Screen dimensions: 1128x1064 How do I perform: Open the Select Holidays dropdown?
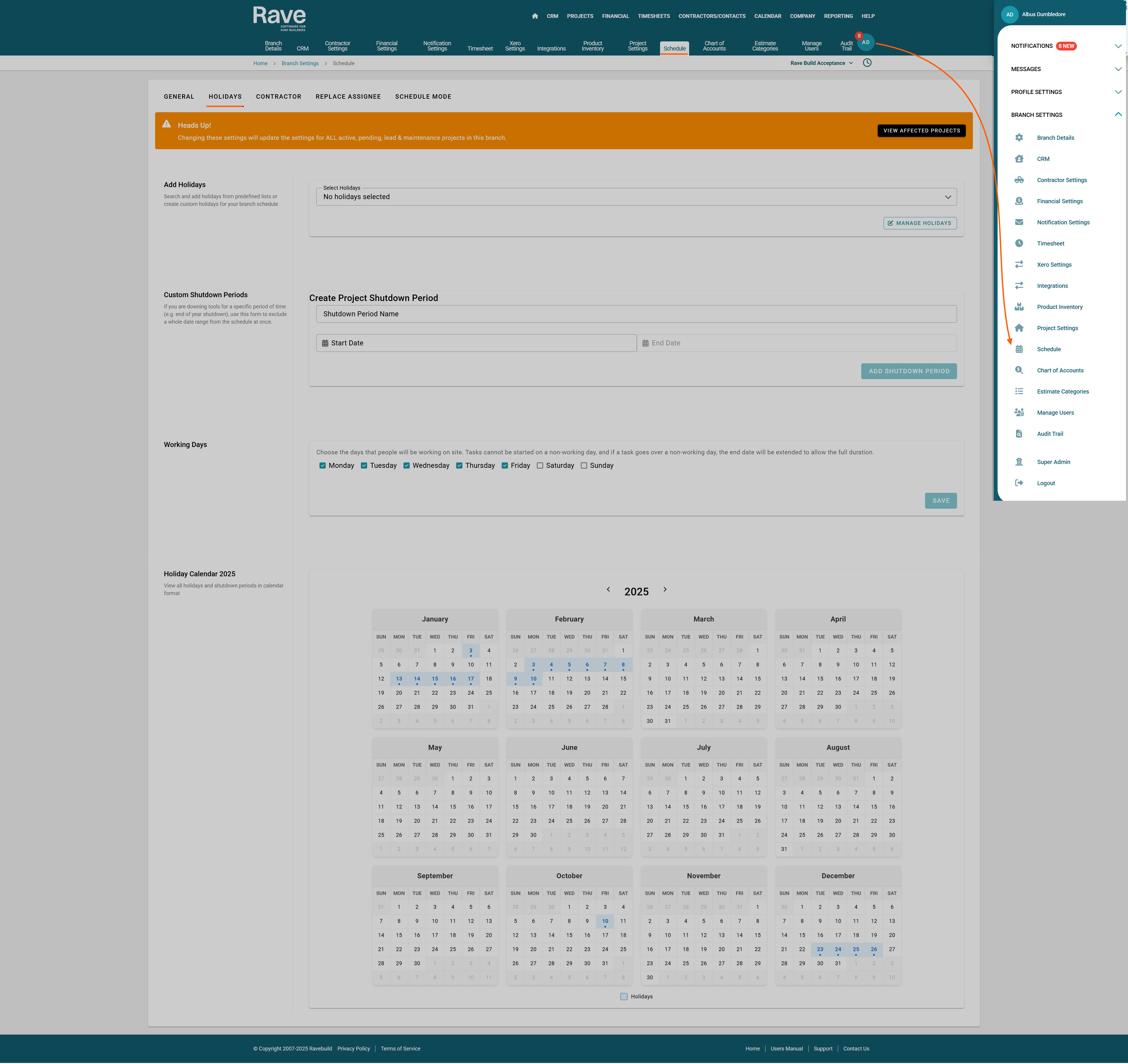636,197
